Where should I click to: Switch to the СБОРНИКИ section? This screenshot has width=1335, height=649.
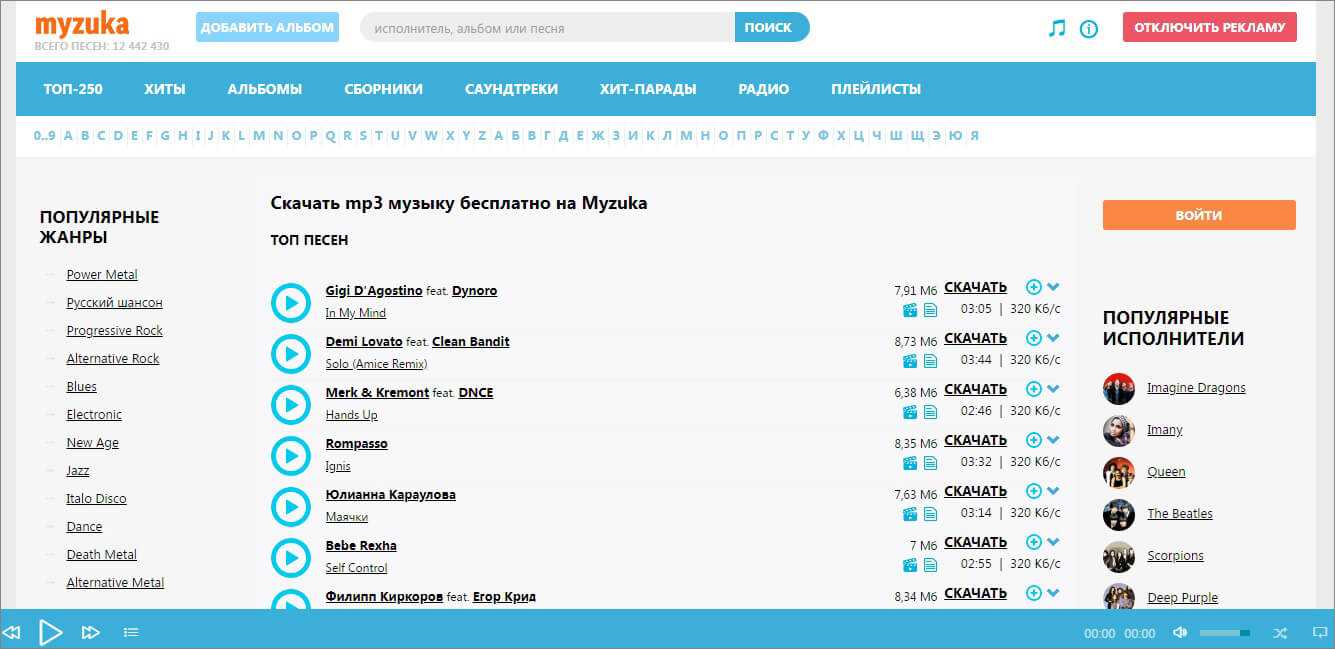[383, 89]
